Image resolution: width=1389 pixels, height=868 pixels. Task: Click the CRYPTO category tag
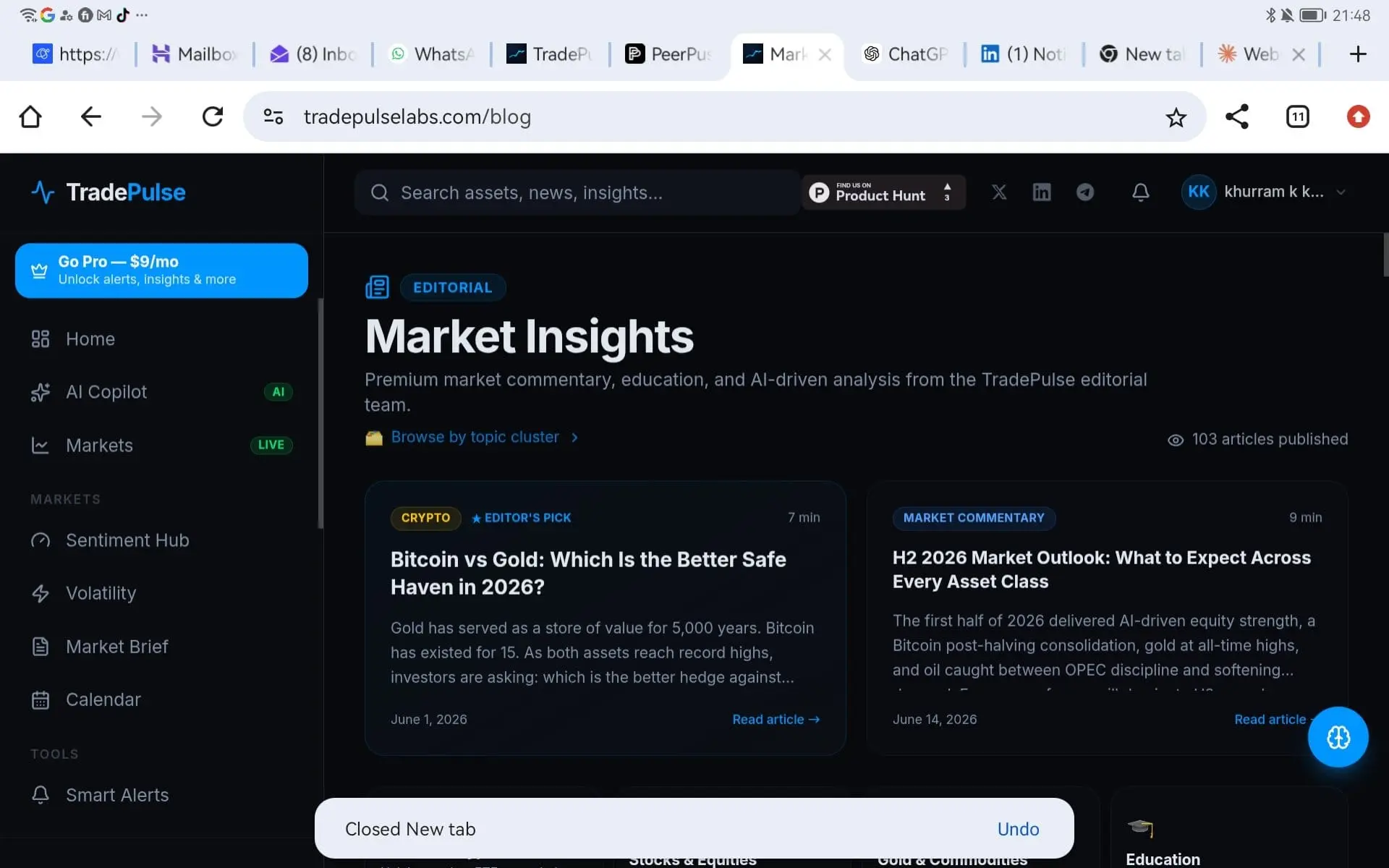(425, 518)
